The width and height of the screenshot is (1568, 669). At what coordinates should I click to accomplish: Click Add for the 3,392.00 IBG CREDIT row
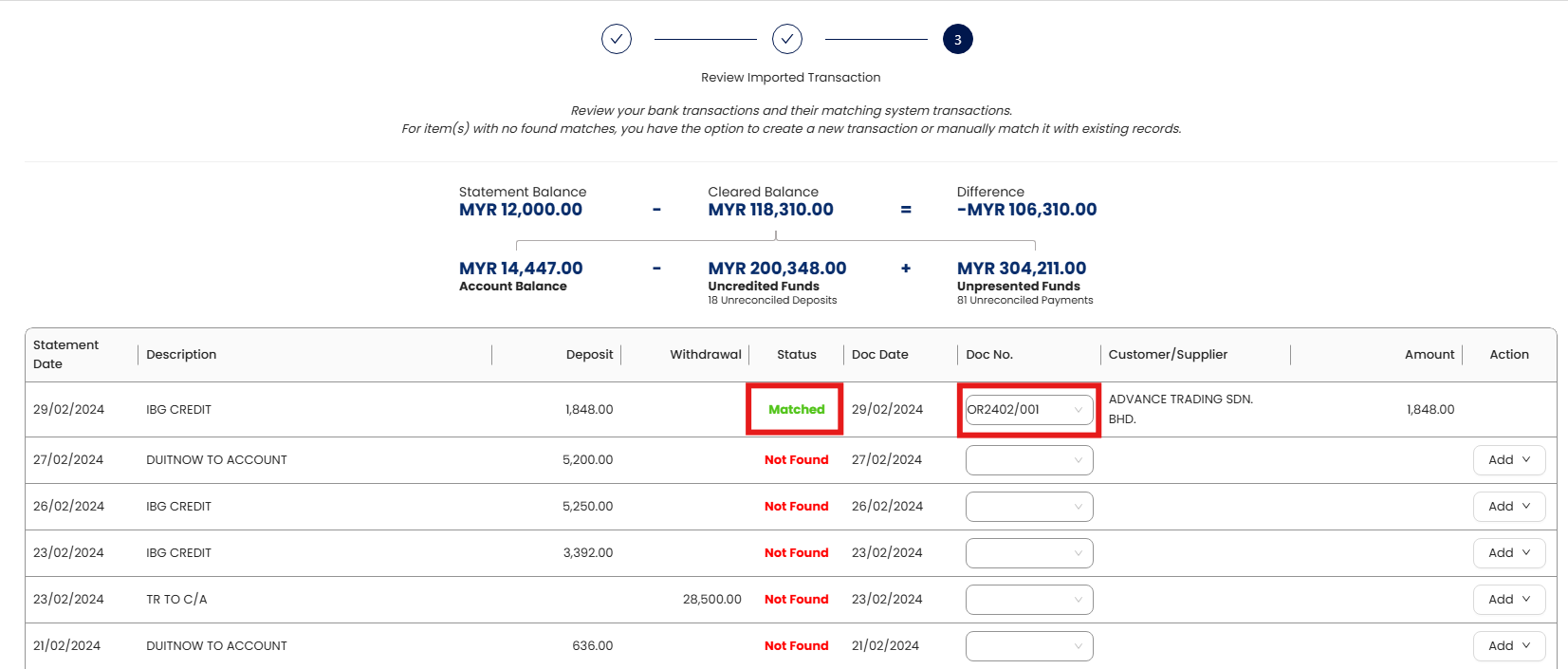pos(1508,553)
